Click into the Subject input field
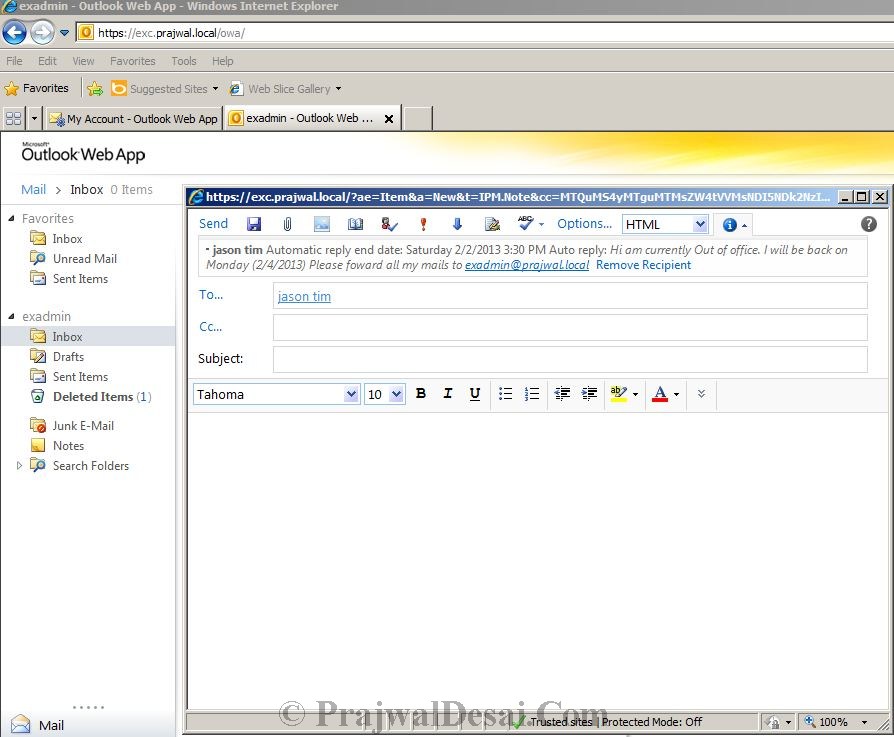 [x=570, y=360]
